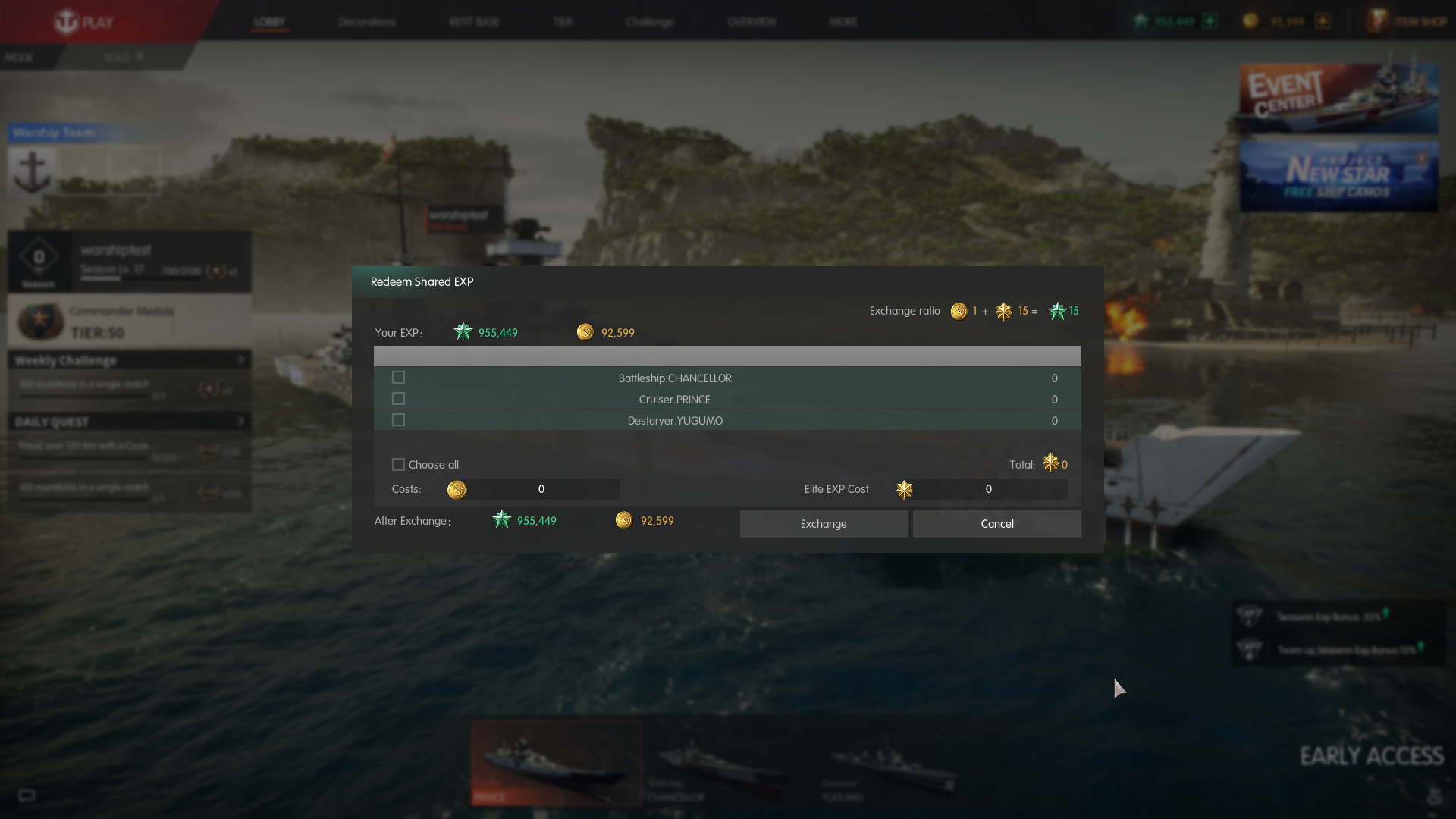Image resolution: width=1456 pixels, height=819 pixels.
Task: Select the Cruiser.PRINCE row text
Action: point(675,399)
